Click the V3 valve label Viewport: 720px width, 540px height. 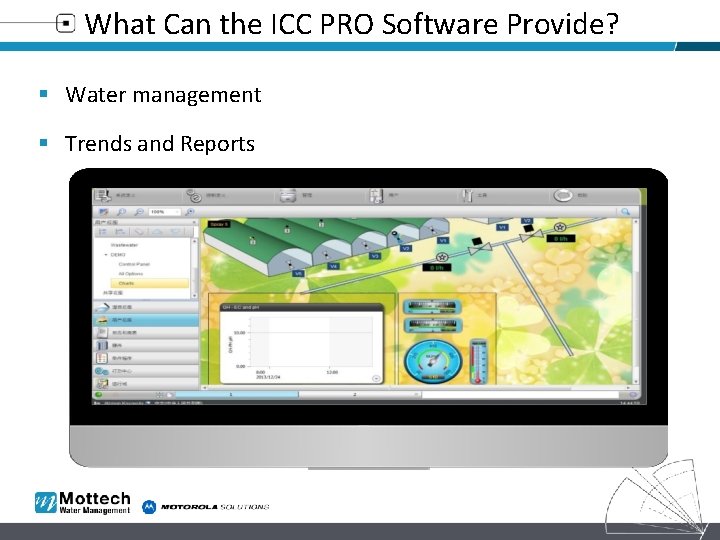(375, 256)
